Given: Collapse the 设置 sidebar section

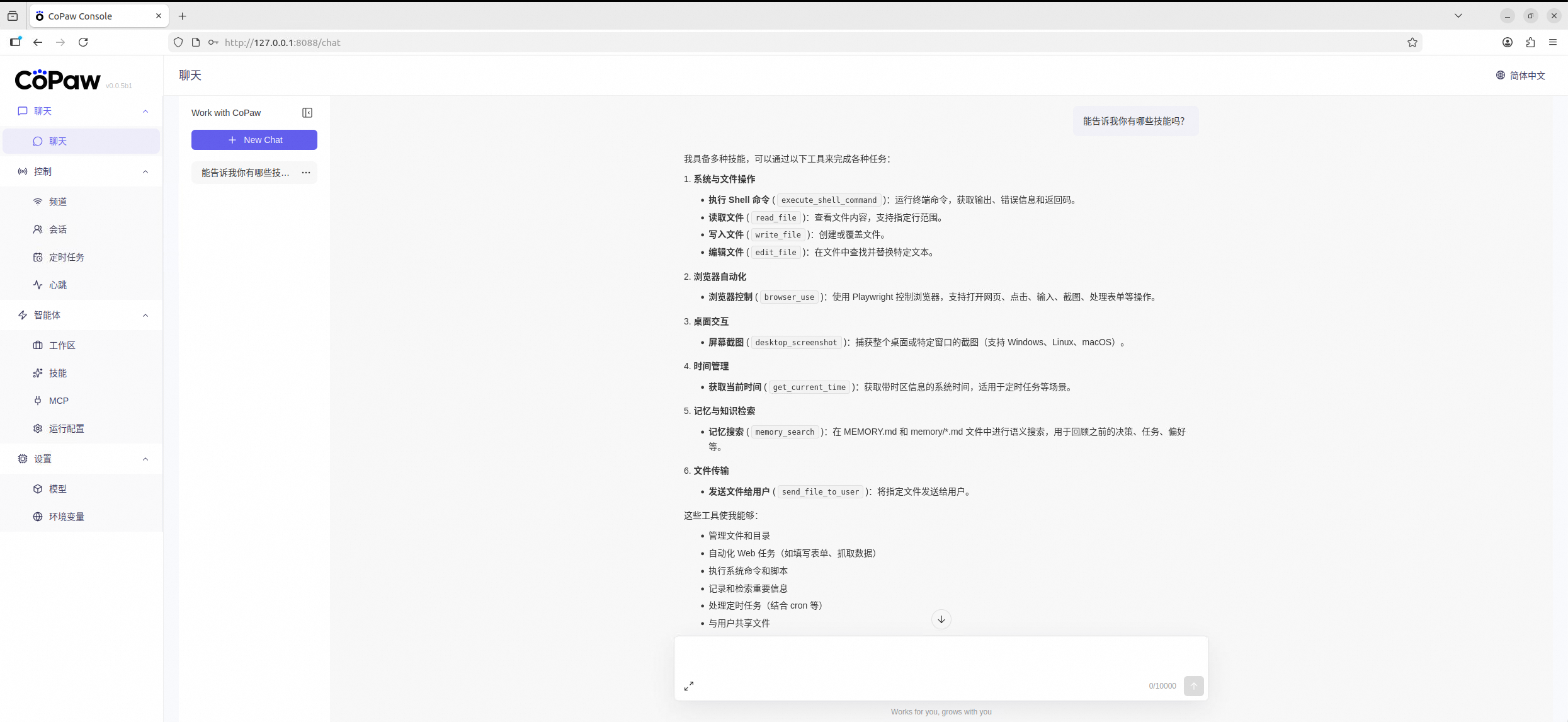Looking at the screenshot, I should [x=145, y=459].
